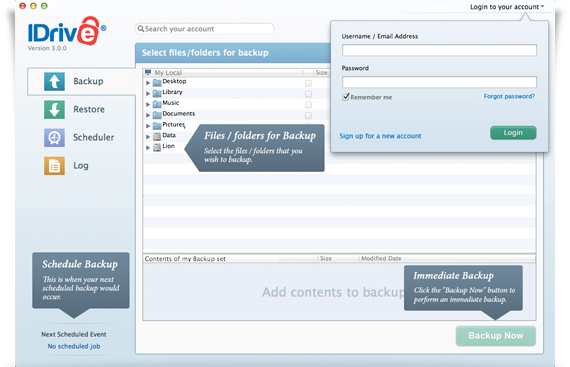570x367 pixels.
Task: Click the blue Backup arrow icon
Action: click(55, 81)
